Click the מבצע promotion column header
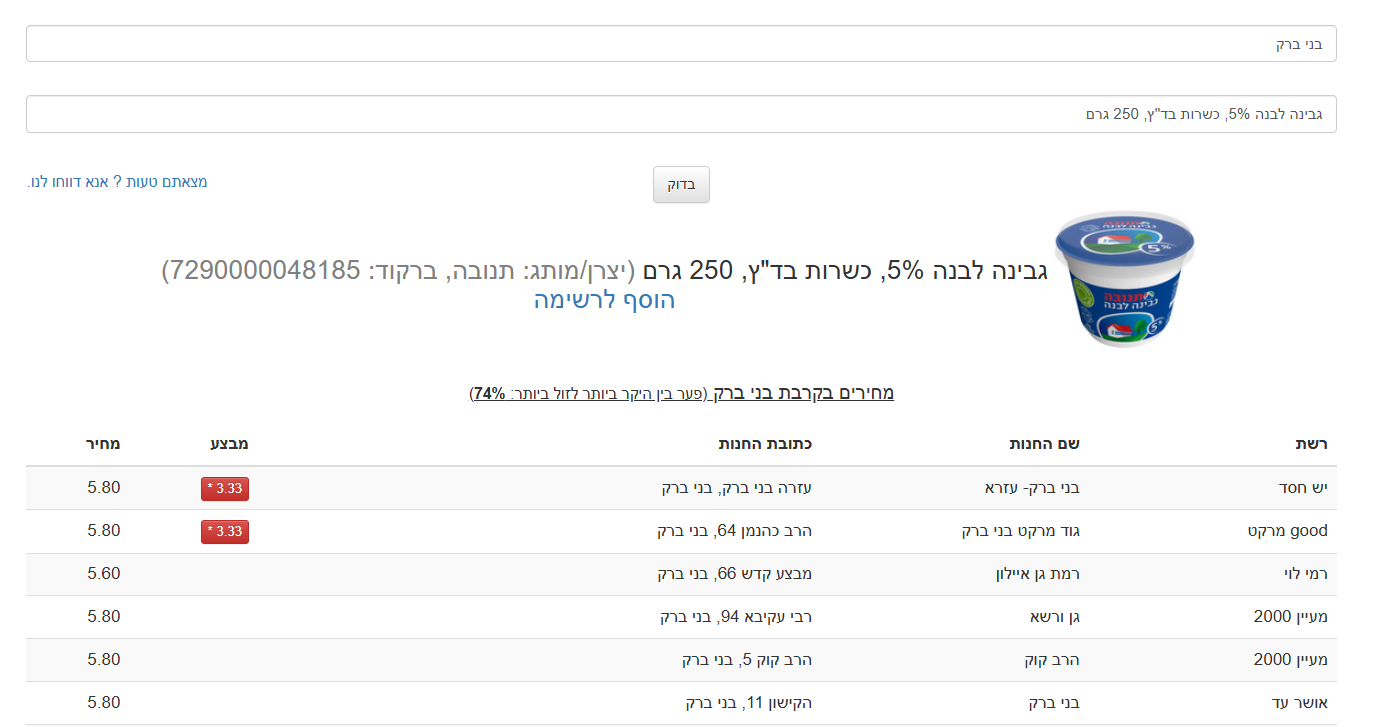This screenshot has width=1387, height=727. [x=229, y=444]
